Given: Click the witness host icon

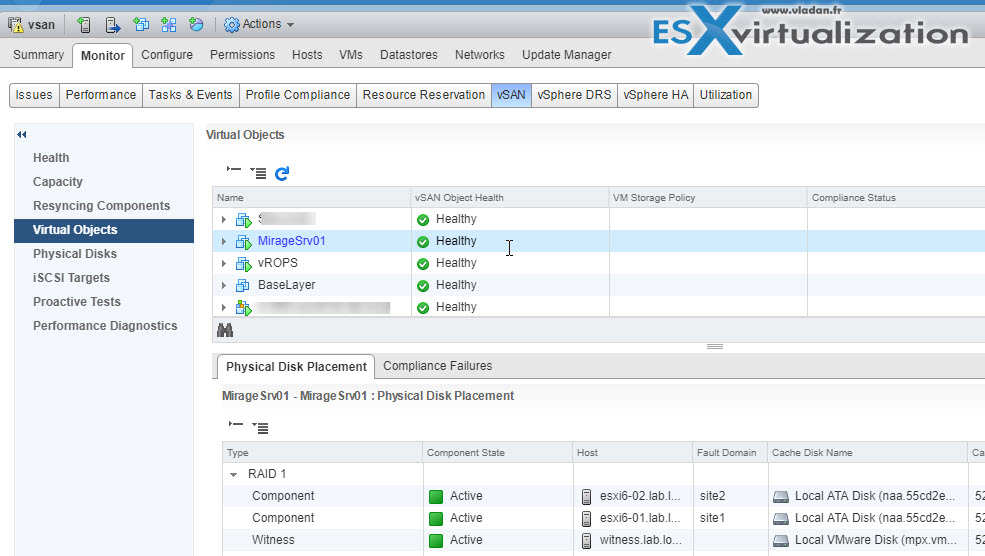Looking at the screenshot, I should point(586,541).
